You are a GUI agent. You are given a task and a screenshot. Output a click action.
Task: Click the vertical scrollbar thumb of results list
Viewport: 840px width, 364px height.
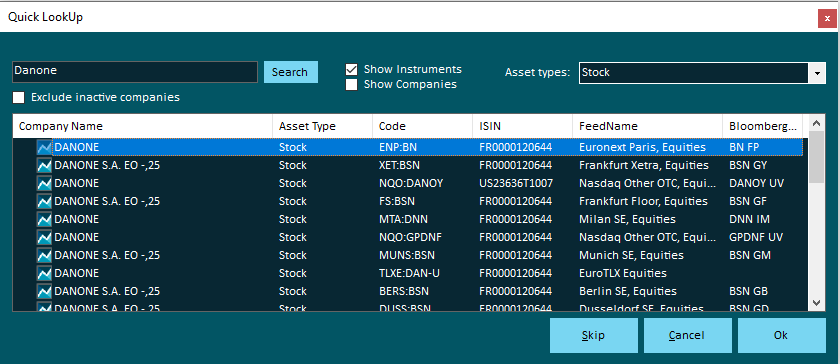point(816,158)
